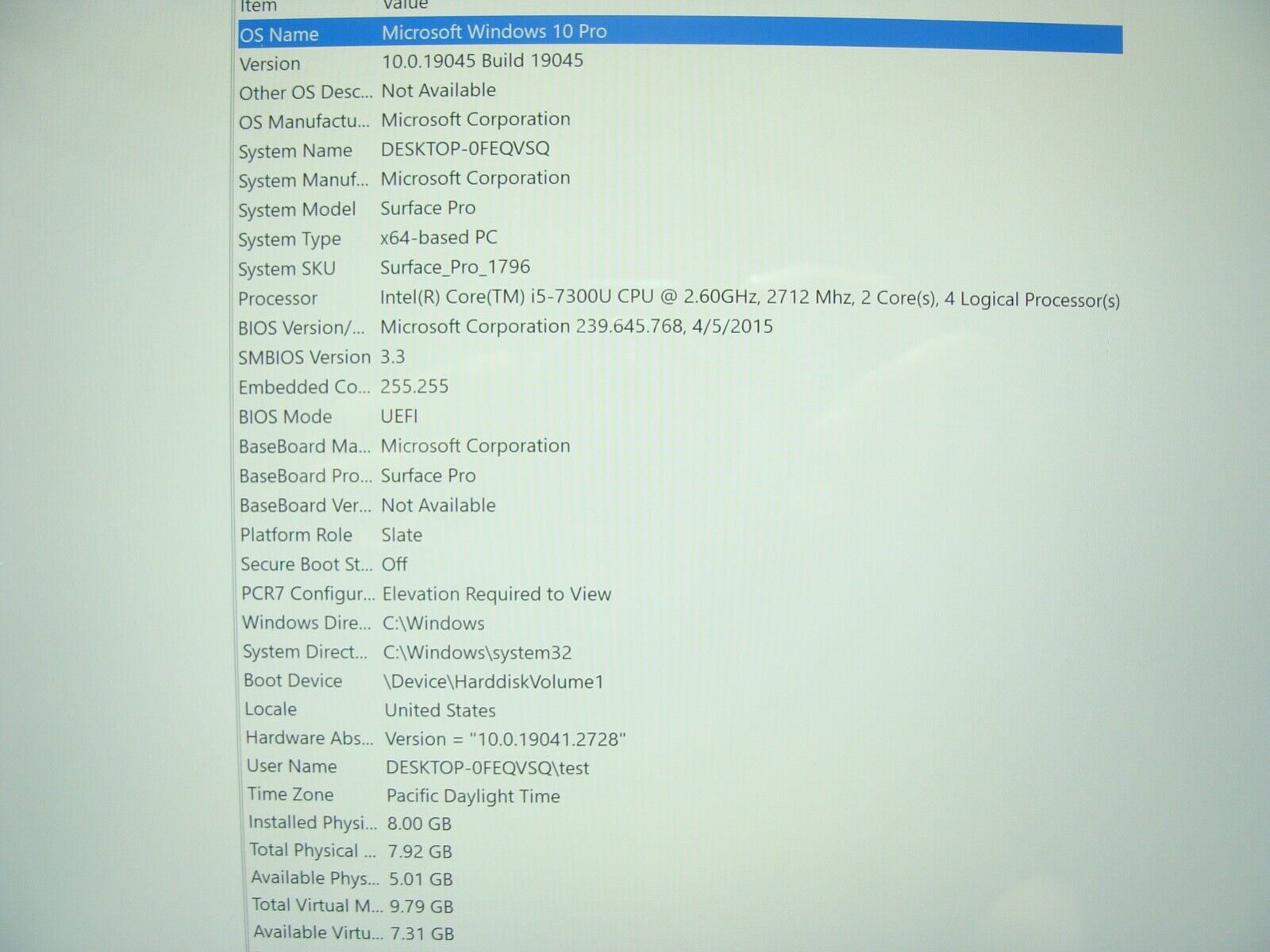This screenshot has width=1270, height=952.
Task: Click the BaseBoard Product Surface Pro row
Action: pyautogui.click(x=680, y=476)
